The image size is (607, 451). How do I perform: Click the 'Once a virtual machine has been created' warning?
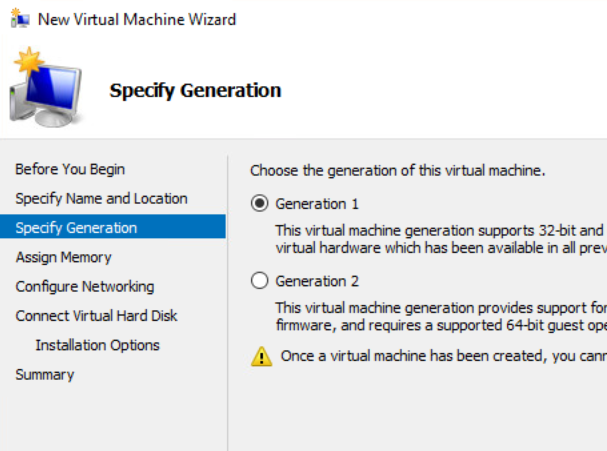(444, 356)
